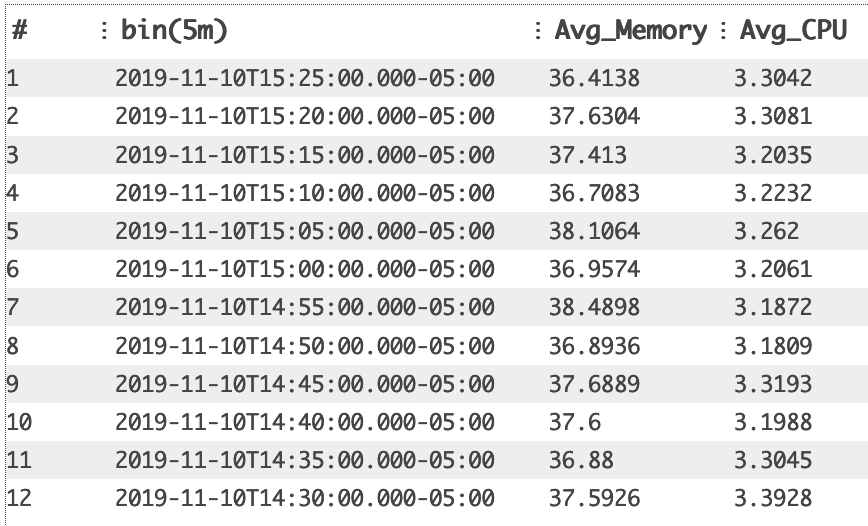
Task: Click memory value 37.6 in row 10
Action: click(575, 422)
